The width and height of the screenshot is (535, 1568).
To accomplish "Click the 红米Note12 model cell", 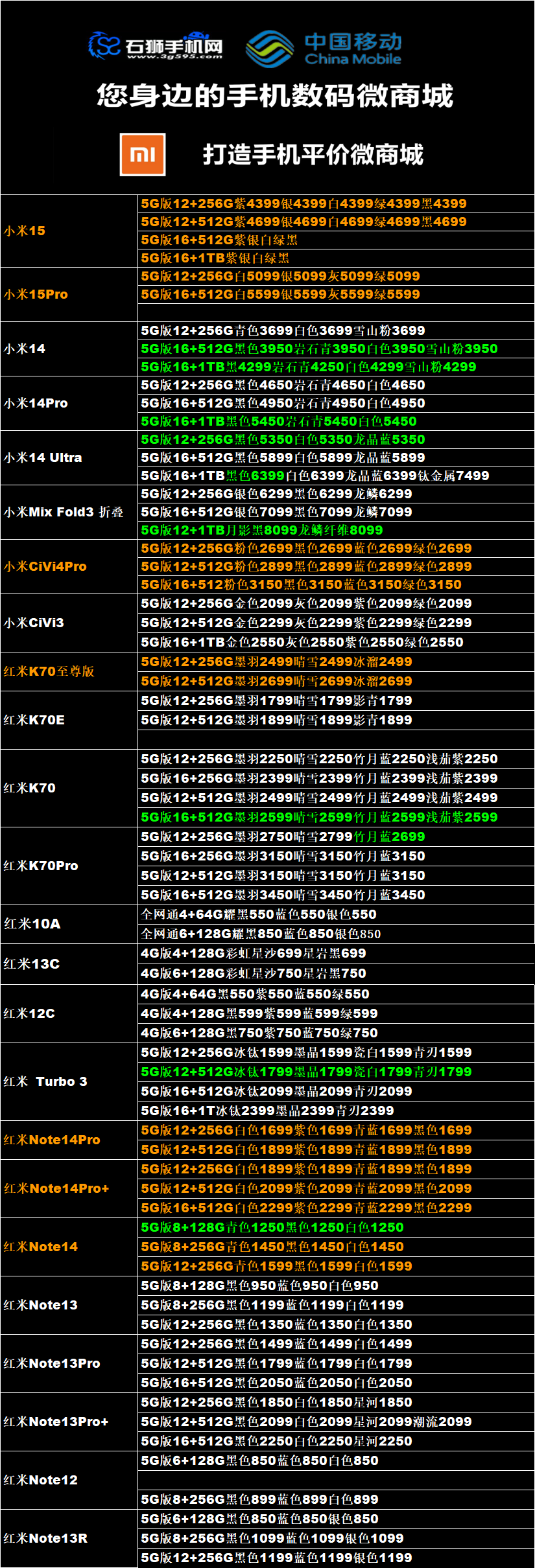I will 69,1480.
